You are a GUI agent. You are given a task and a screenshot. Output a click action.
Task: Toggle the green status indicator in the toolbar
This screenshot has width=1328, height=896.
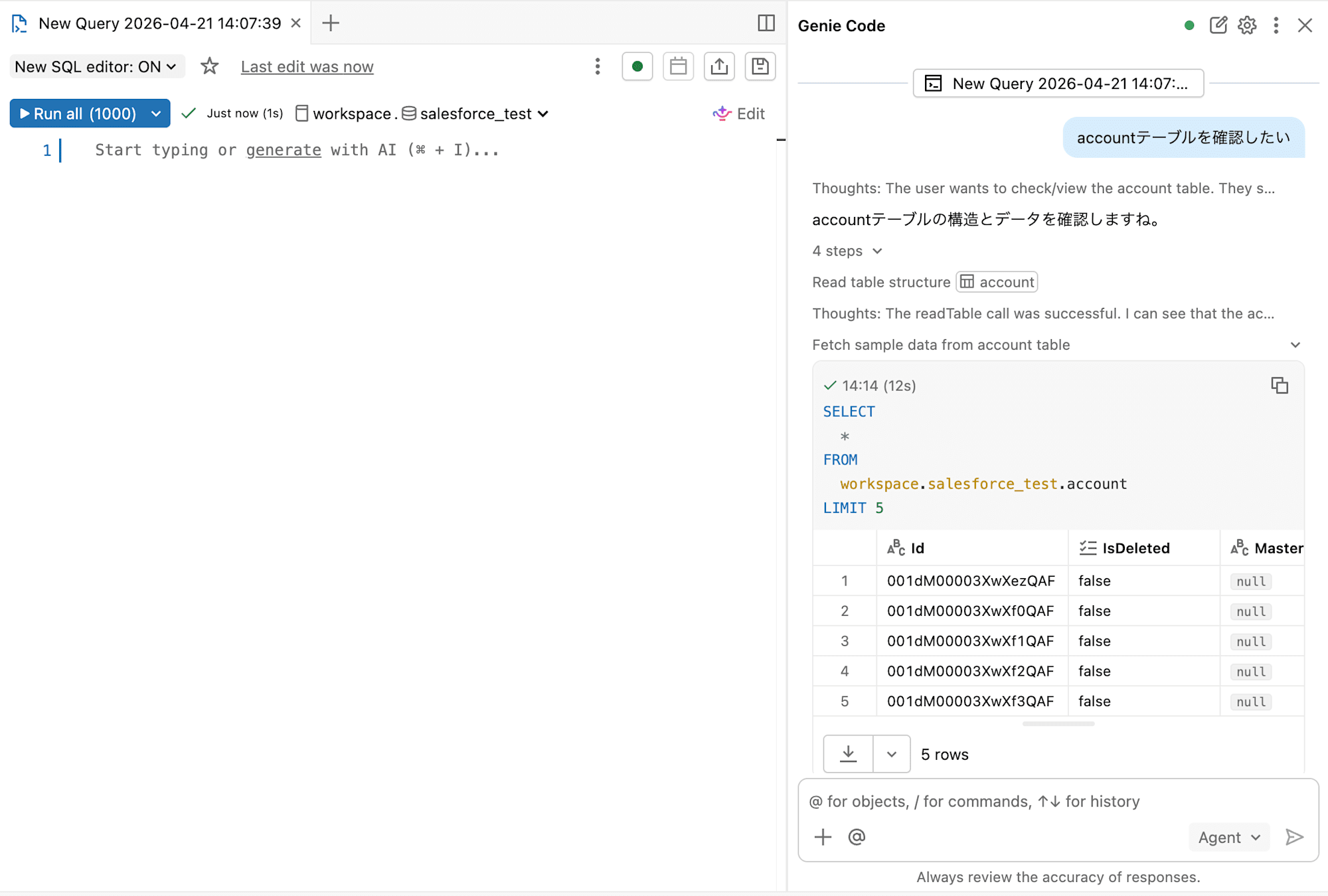coord(637,66)
